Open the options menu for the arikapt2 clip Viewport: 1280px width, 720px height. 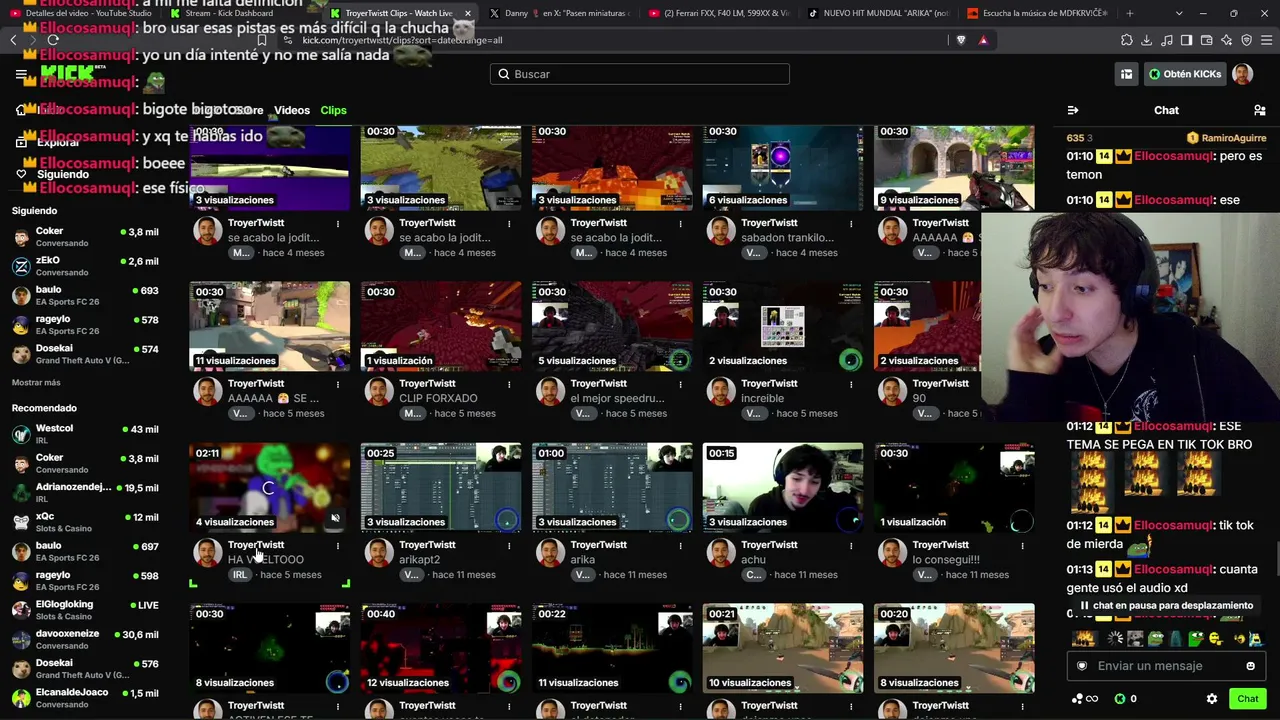[509, 545]
